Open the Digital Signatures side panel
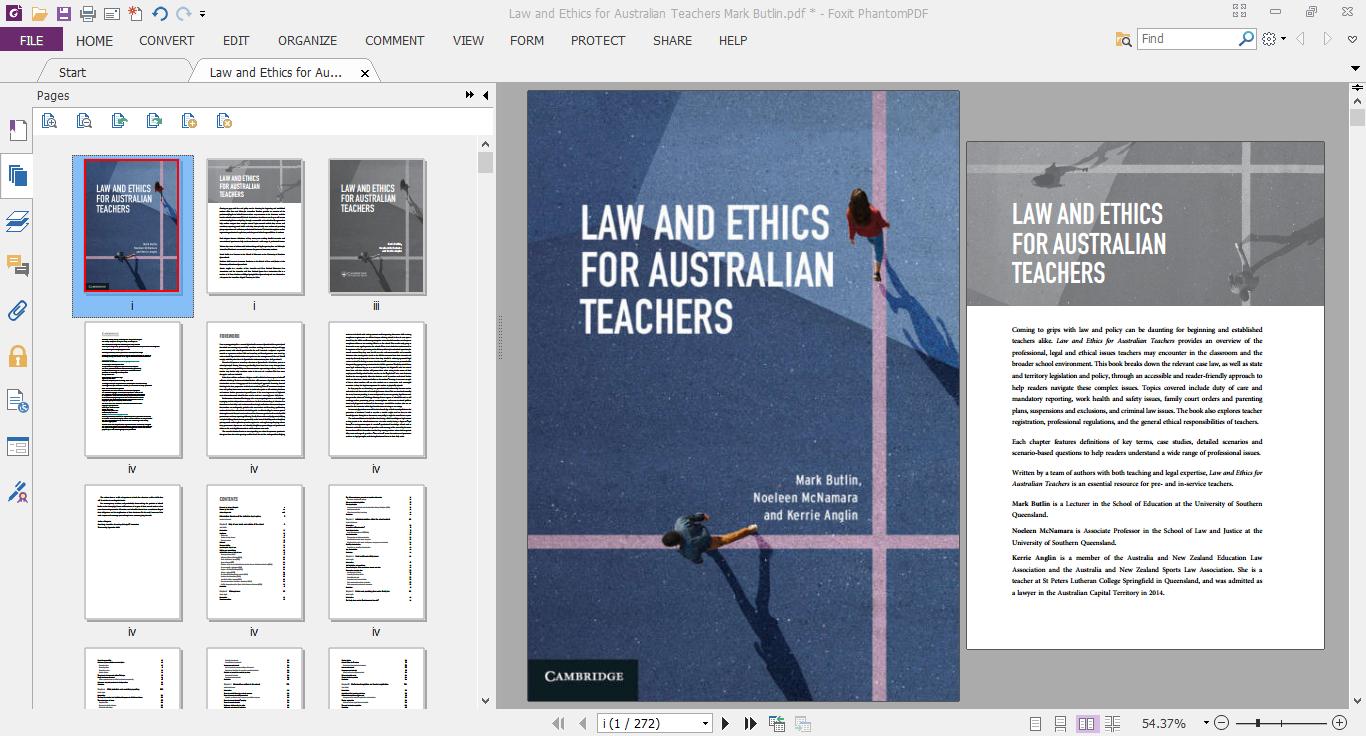The height and width of the screenshot is (736, 1366). pyautogui.click(x=17, y=492)
